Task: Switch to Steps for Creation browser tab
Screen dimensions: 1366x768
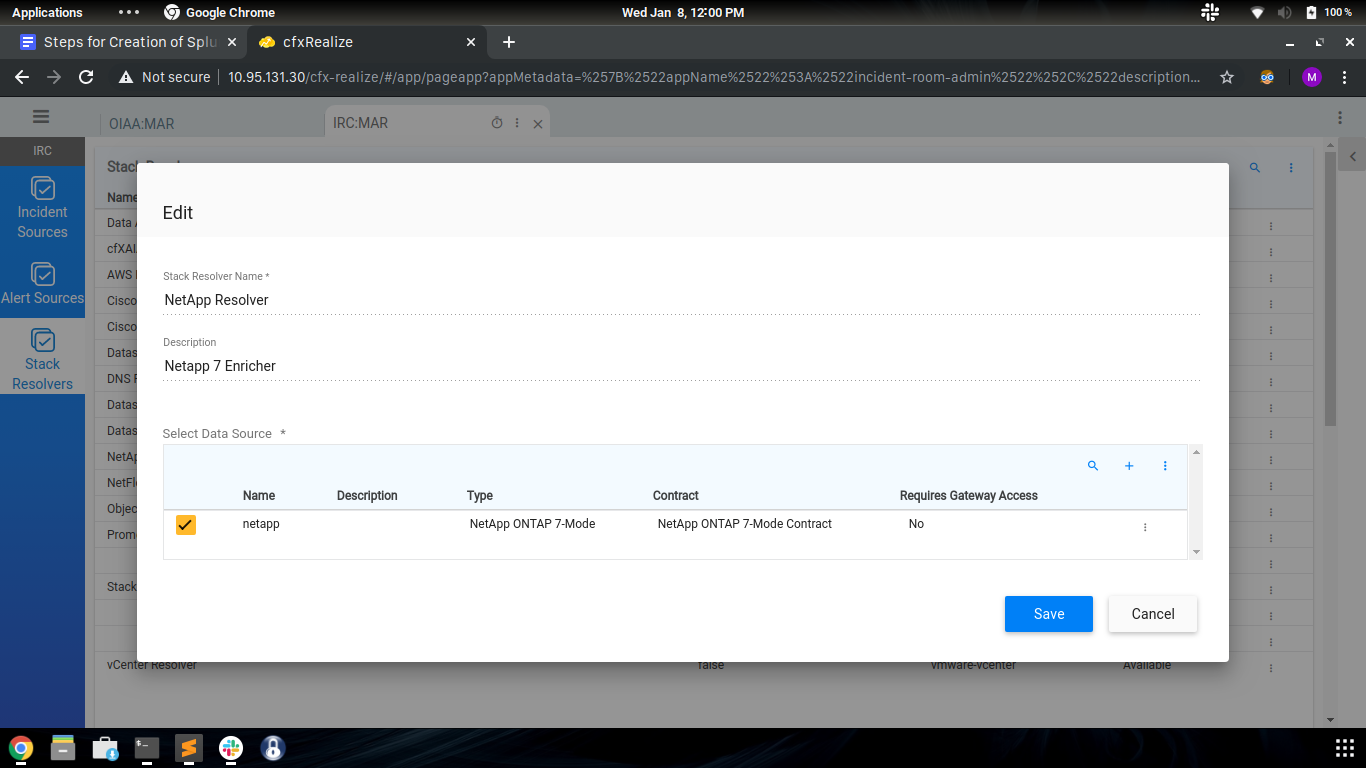Action: point(130,42)
